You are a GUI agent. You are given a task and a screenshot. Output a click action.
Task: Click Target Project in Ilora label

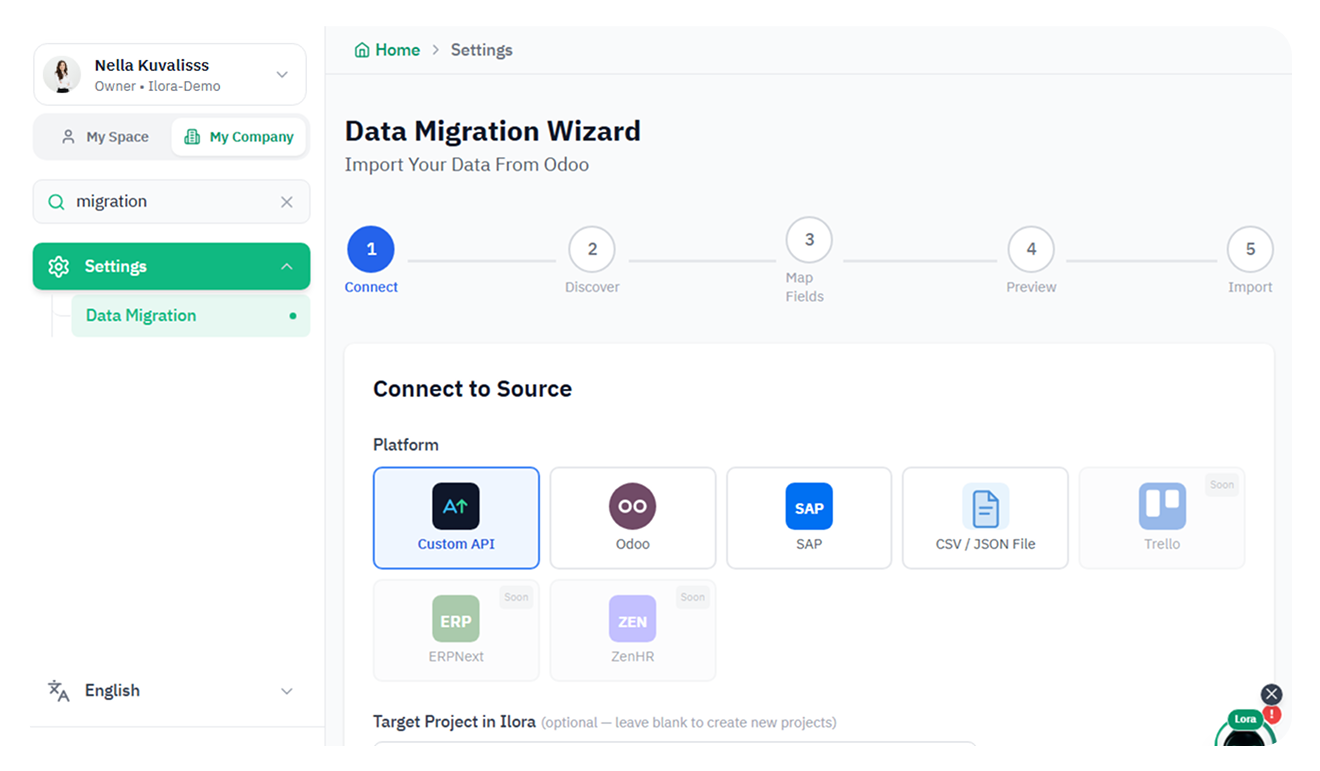coord(454,722)
